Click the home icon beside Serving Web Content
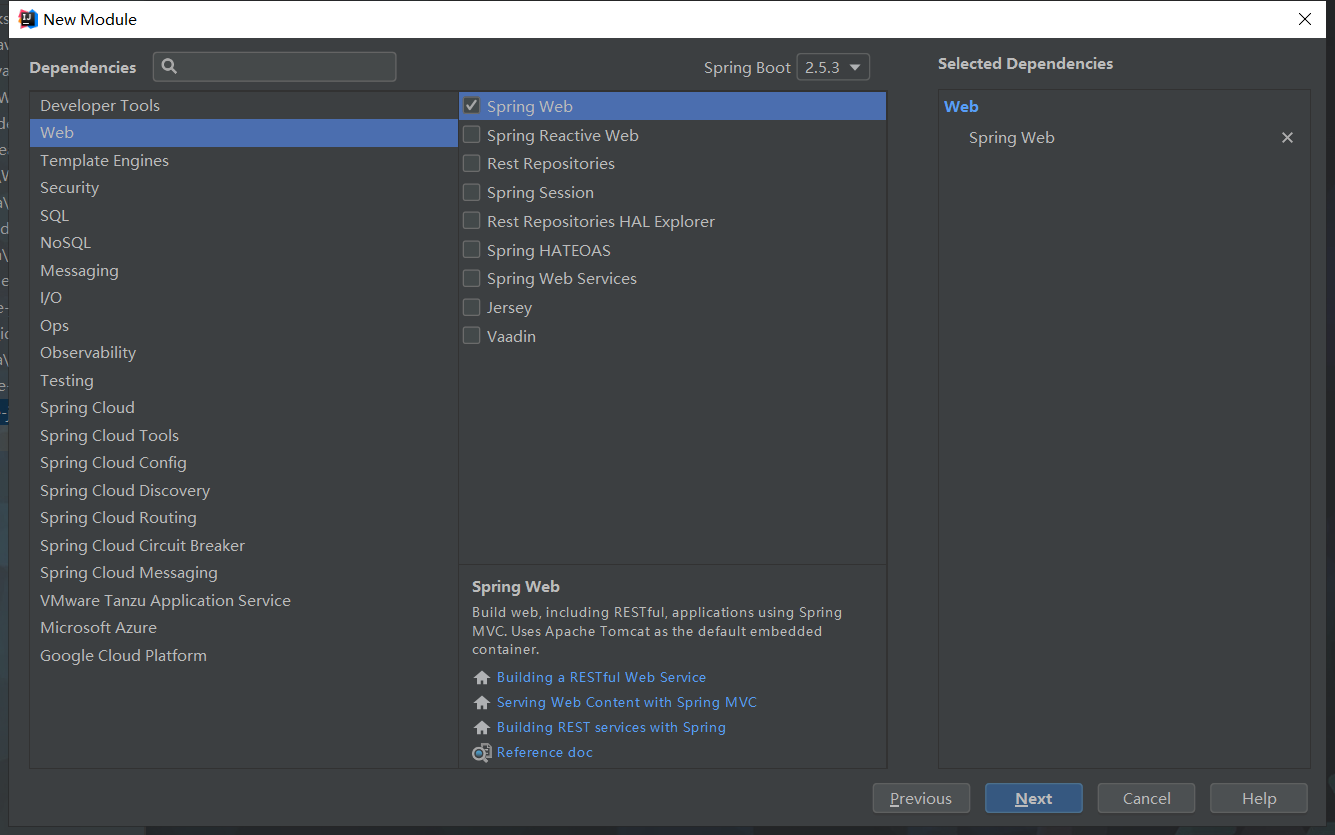Image resolution: width=1335 pixels, height=835 pixels. coord(482,703)
